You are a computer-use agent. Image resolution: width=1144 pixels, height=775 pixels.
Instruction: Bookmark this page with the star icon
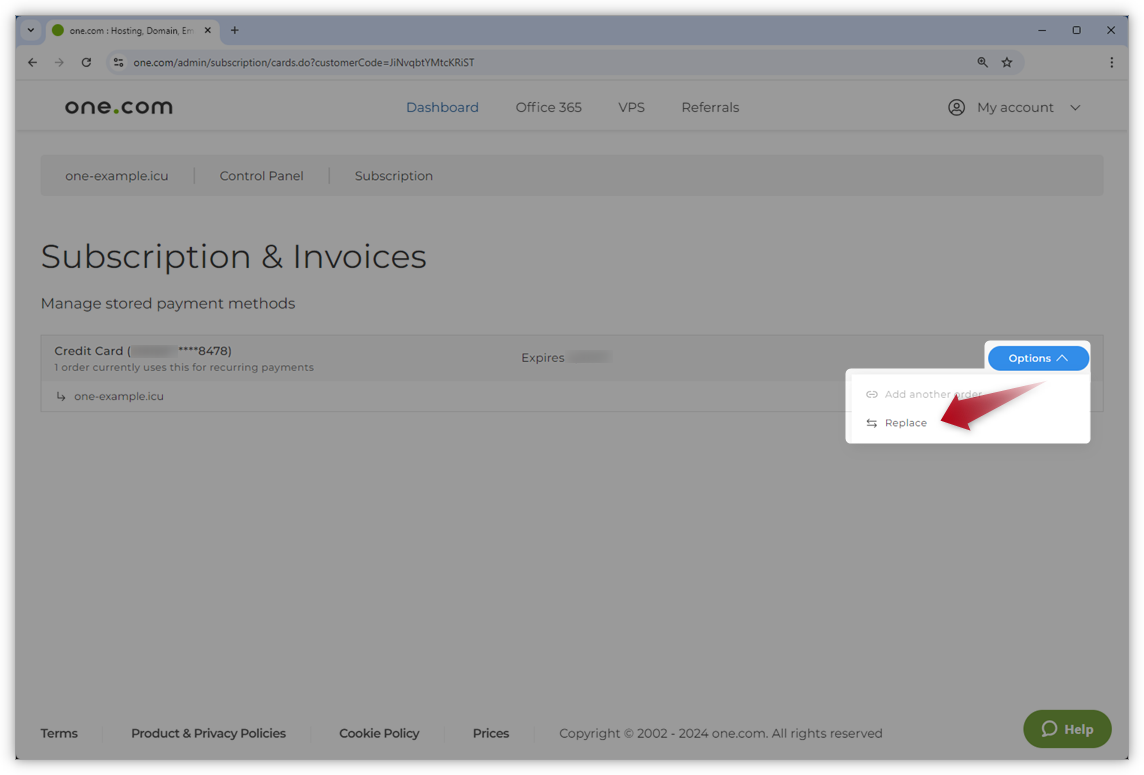[x=1007, y=62]
